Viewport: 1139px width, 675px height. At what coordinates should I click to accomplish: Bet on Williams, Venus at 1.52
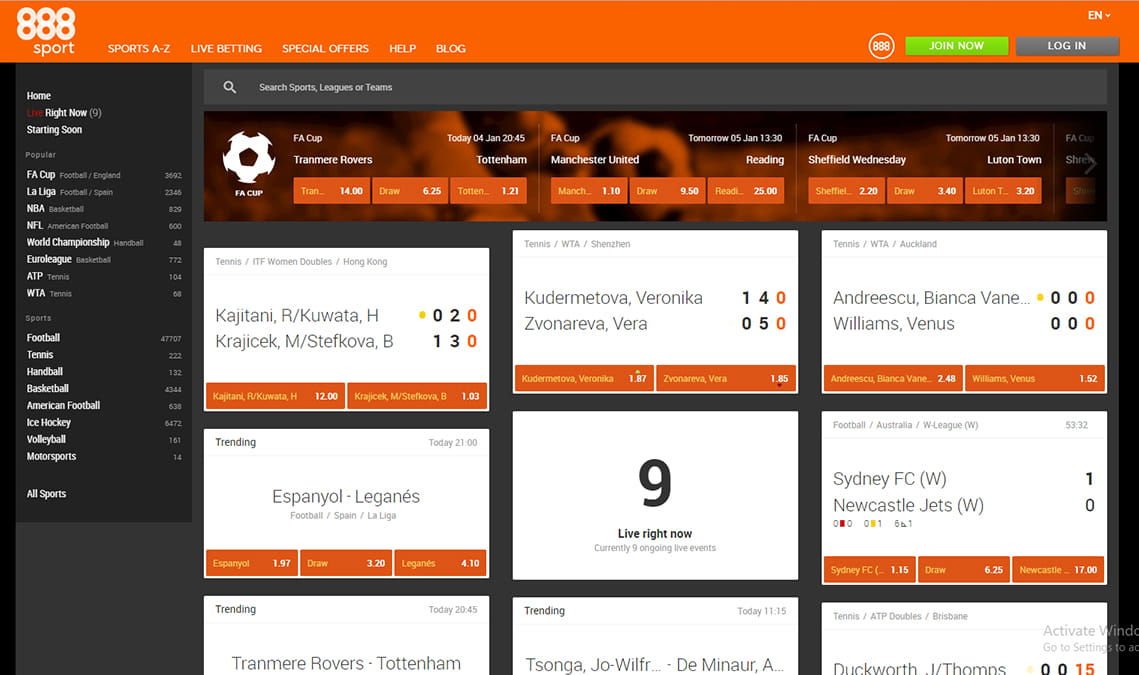pos(1034,379)
